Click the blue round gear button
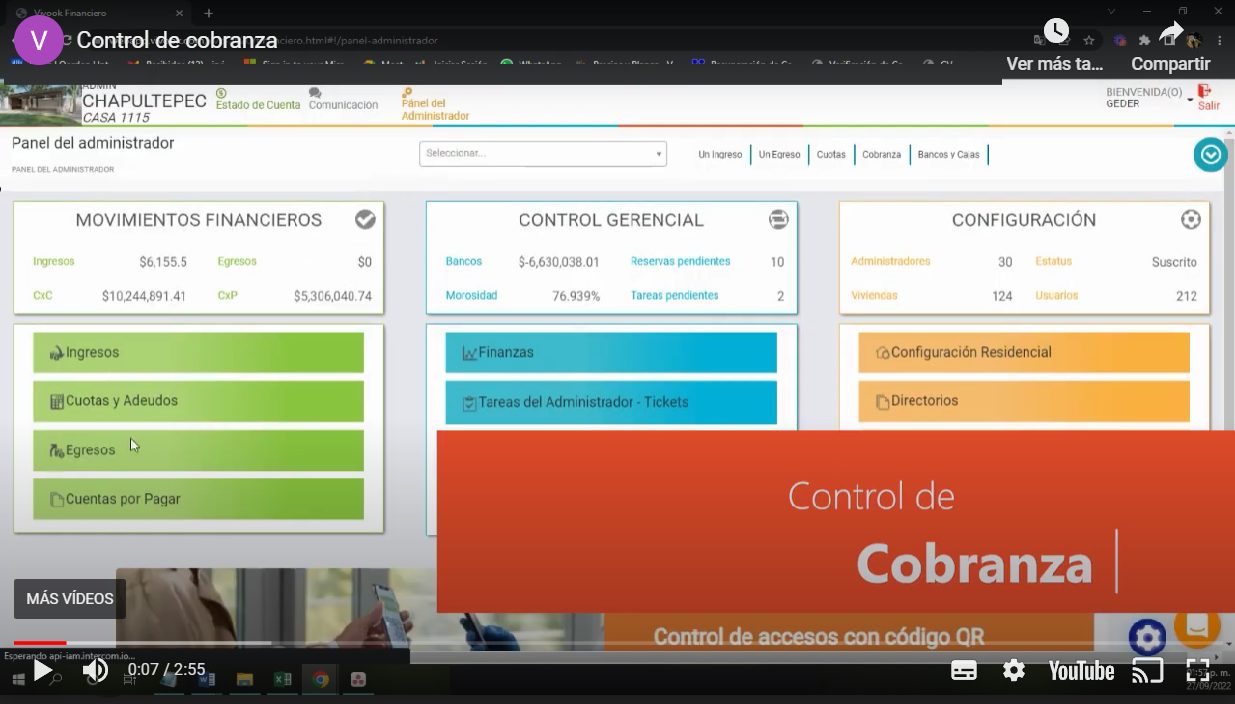The height and width of the screenshot is (704, 1235). (x=1147, y=638)
